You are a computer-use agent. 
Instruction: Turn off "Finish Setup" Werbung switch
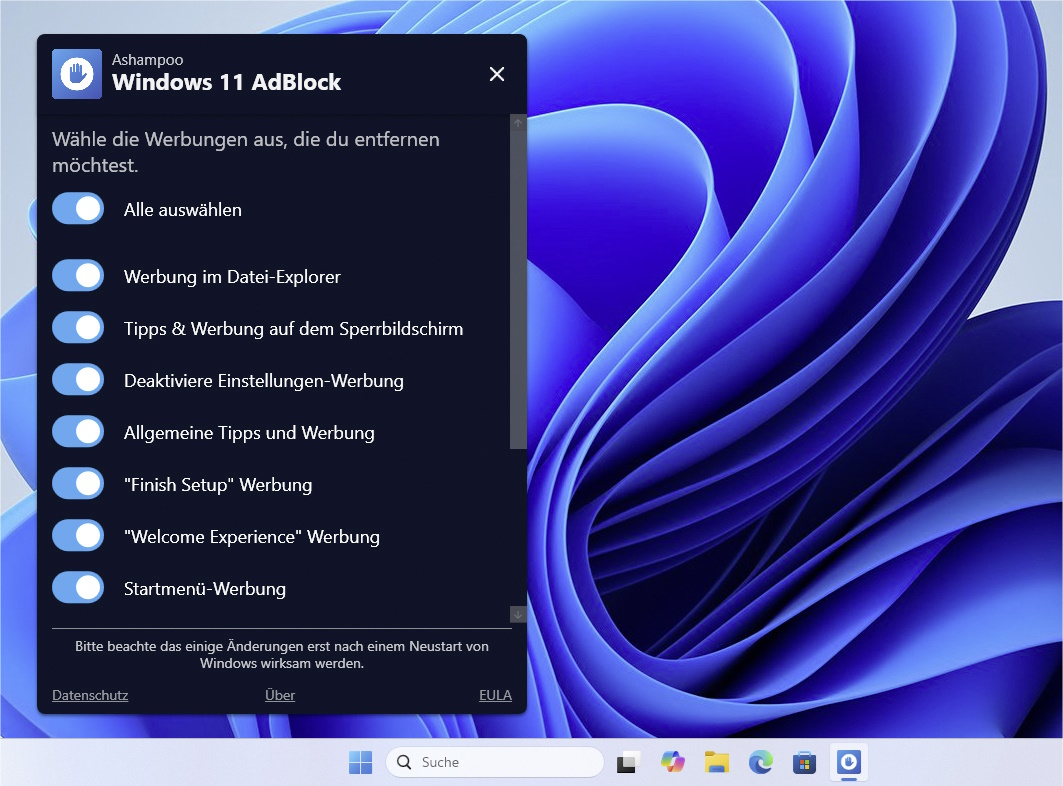[78, 484]
